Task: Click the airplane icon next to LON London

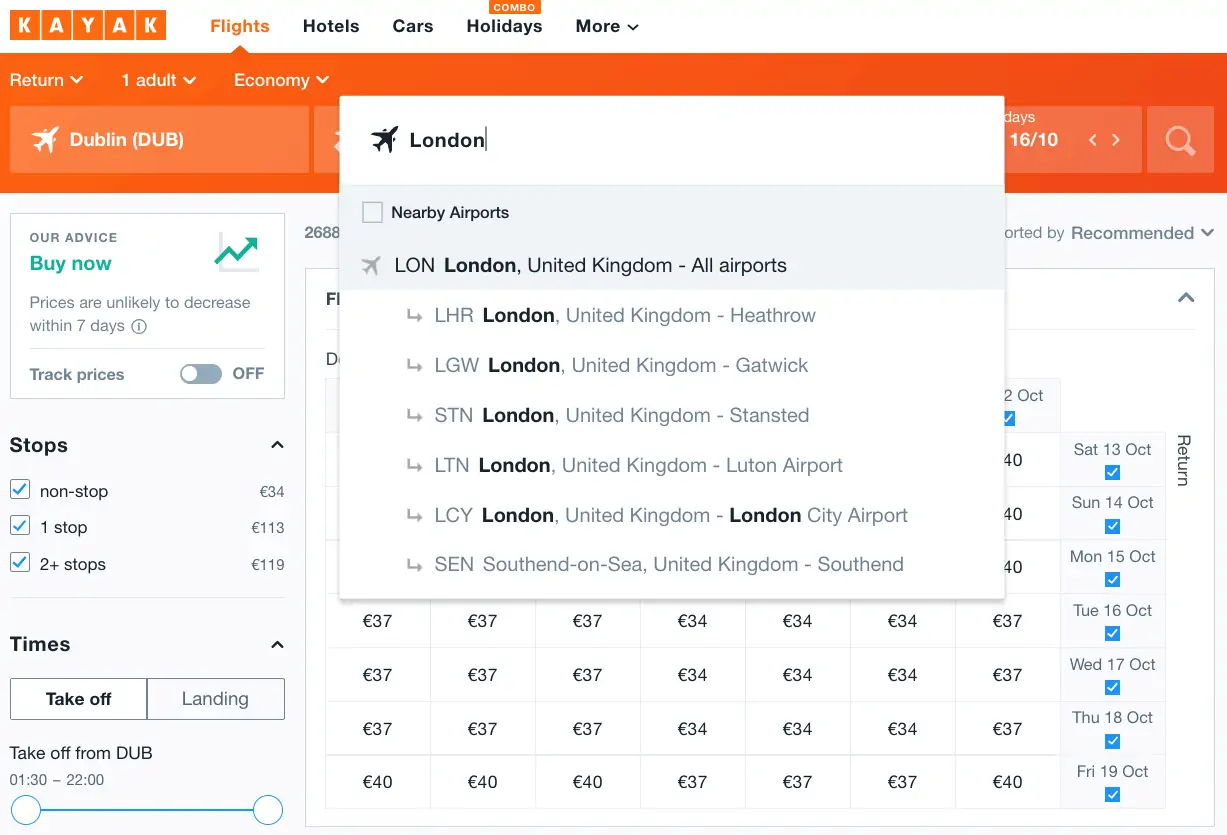Action: point(372,266)
